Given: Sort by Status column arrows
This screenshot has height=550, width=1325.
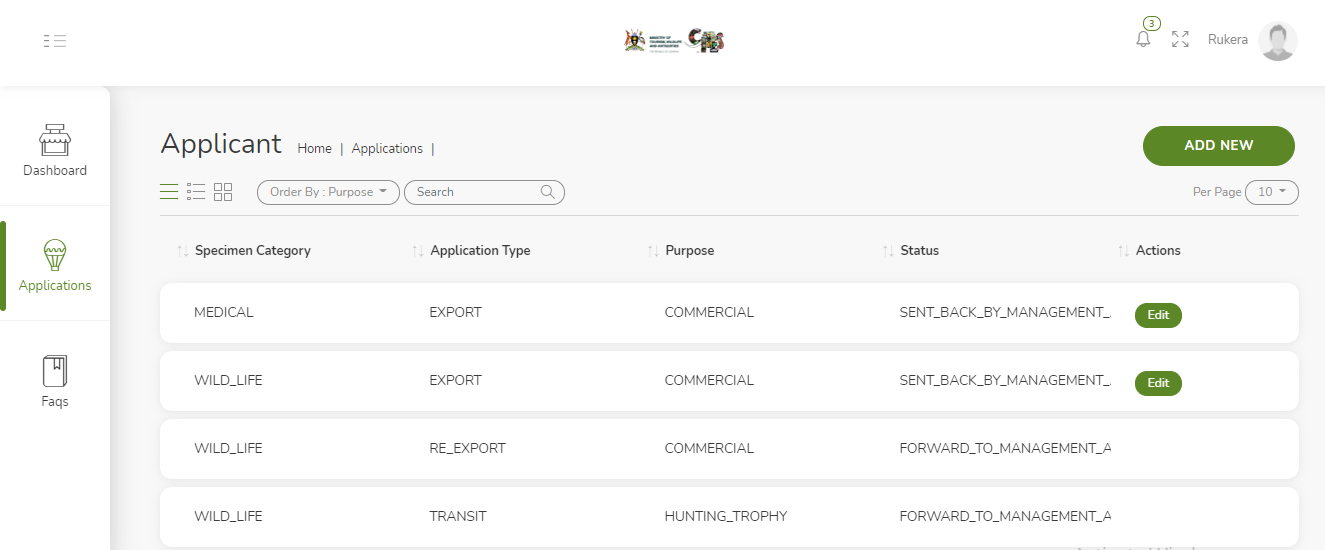Looking at the screenshot, I should pos(888,251).
